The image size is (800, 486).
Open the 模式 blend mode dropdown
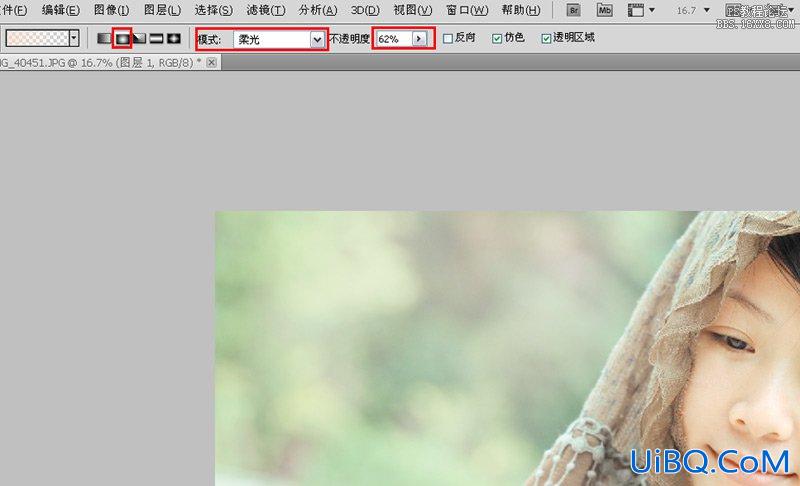click(279, 39)
